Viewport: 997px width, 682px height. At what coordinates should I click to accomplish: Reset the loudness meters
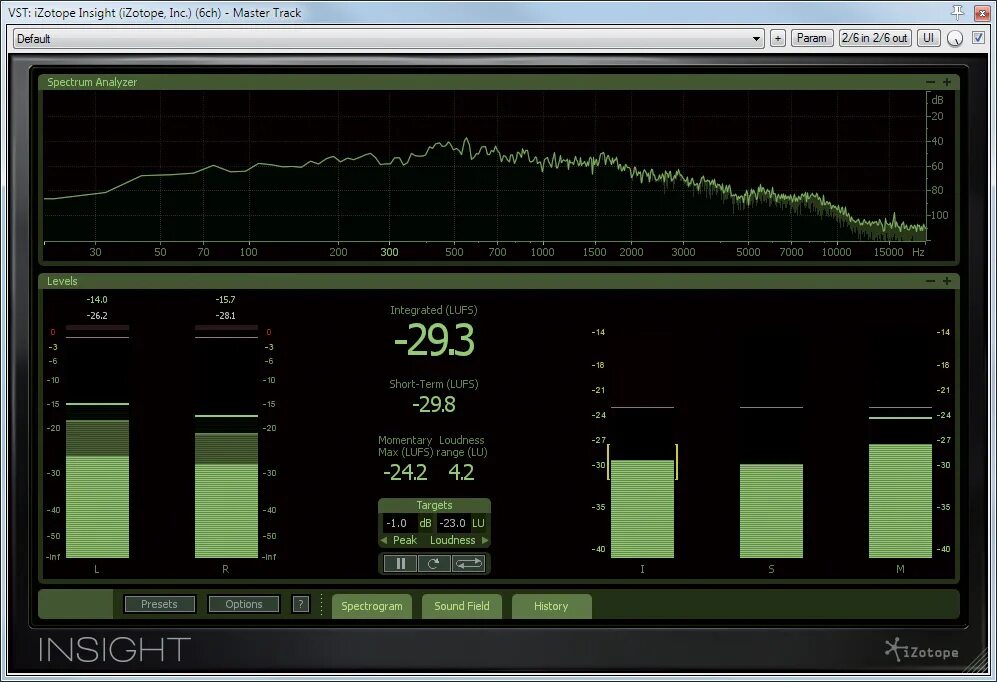point(434,563)
